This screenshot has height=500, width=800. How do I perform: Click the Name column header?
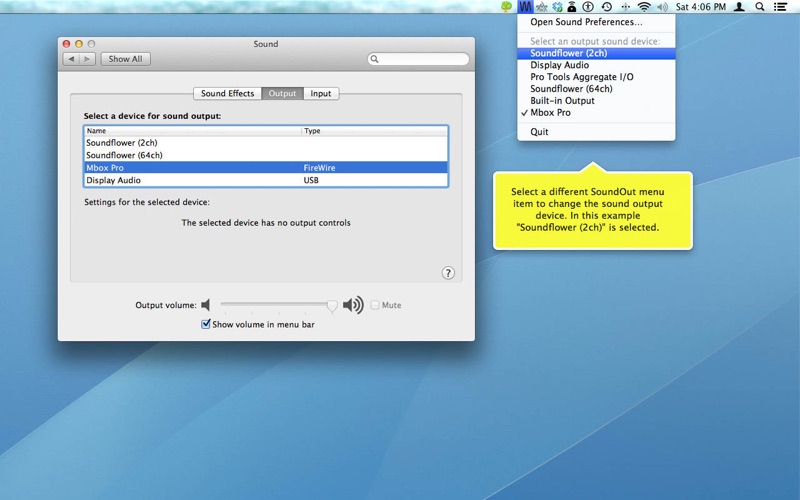[193, 131]
